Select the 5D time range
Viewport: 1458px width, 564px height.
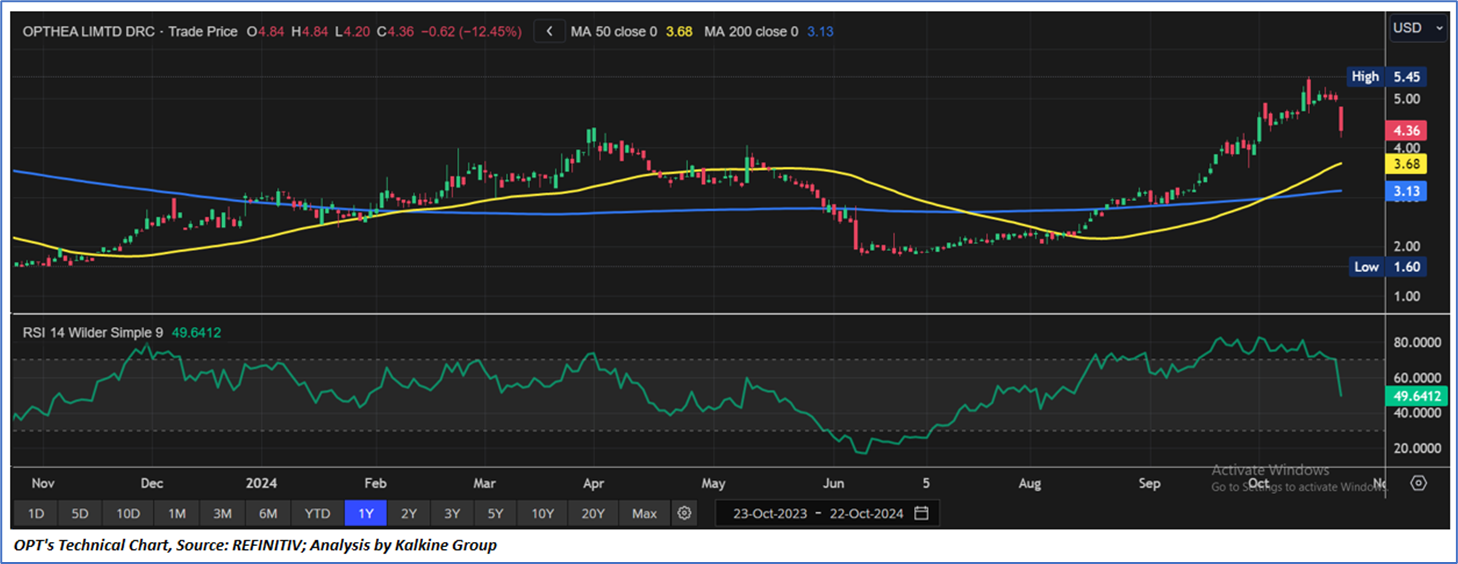pyautogui.click(x=80, y=513)
